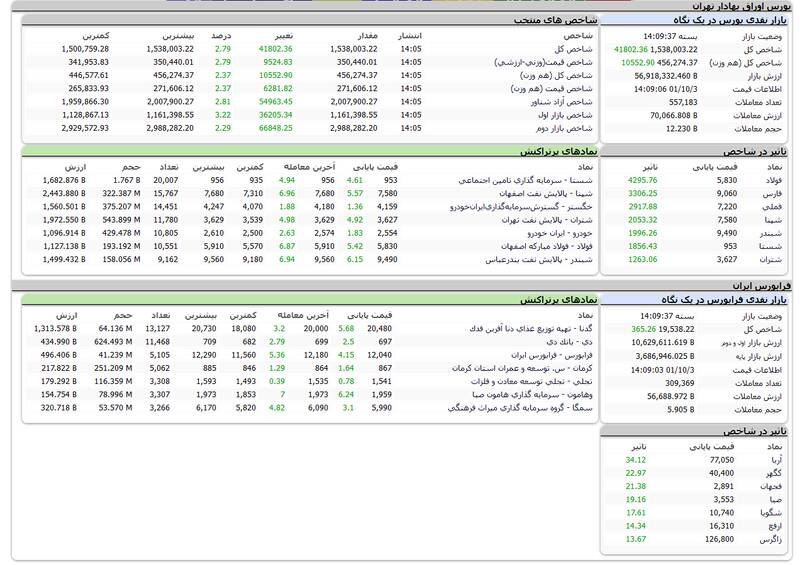Click the شاخص بازار اول index label
Screen dimensions: 800x565
click(565, 115)
